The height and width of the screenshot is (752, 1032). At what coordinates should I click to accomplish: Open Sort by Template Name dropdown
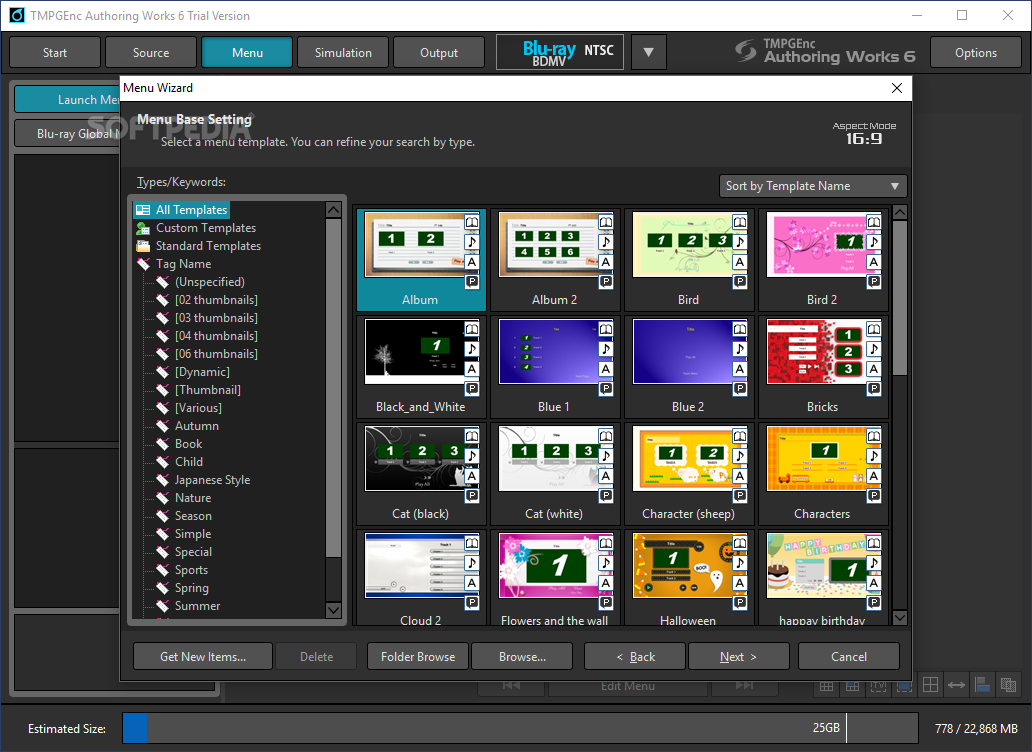click(813, 186)
